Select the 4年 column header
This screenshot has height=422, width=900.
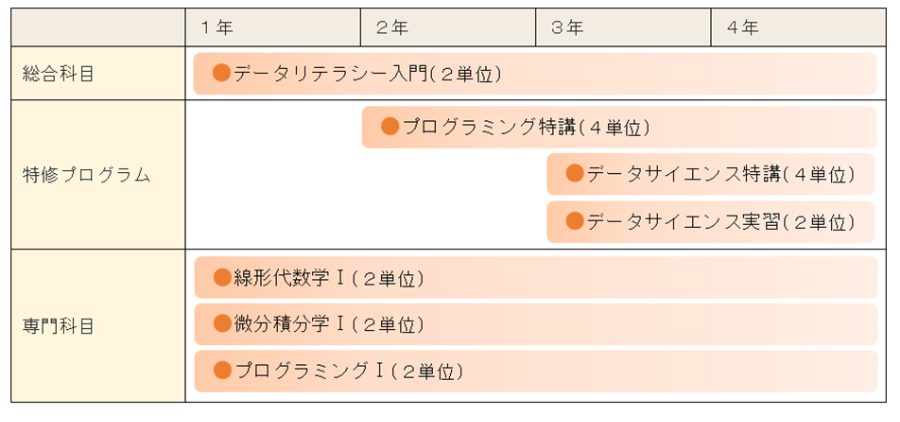pos(742,28)
